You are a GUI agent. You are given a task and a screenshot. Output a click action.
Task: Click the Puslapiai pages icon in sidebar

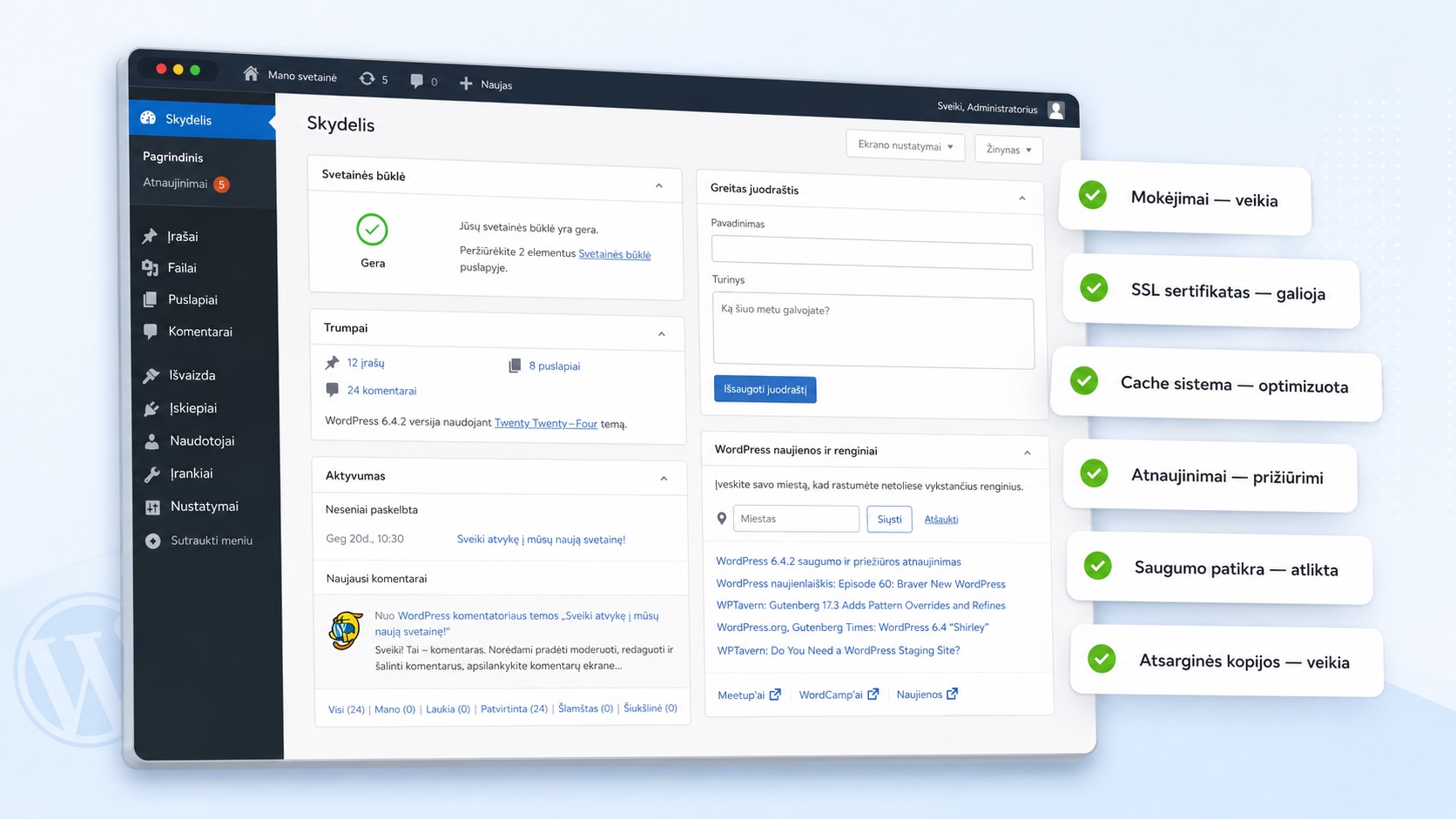(150, 299)
